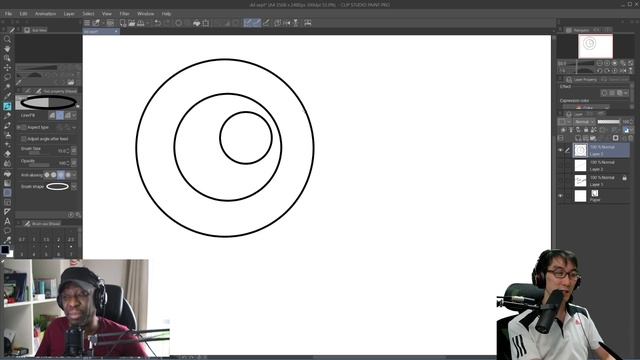
Task: Open the blending mode Normal dropdown
Action: click(584, 122)
